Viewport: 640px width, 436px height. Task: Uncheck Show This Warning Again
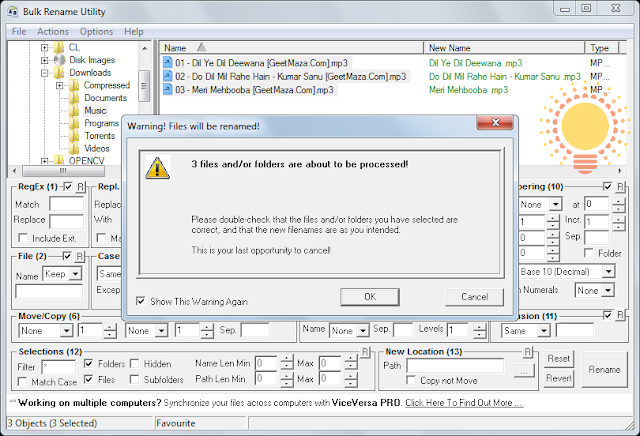pyautogui.click(x=141, y=301)
